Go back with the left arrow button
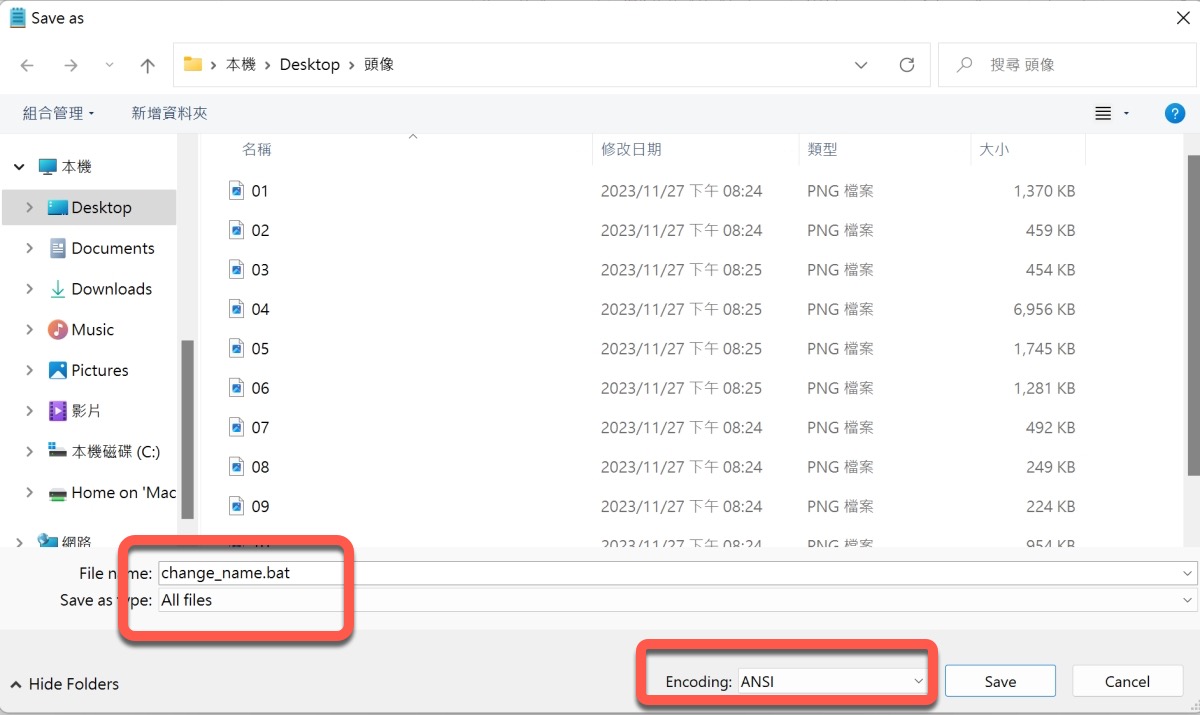Viewport: 1200px width, 715px height. click(x=27, y=65)
